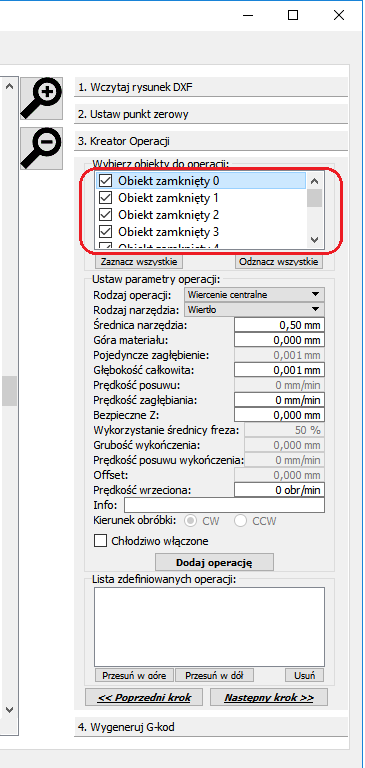Click the Dodaj operację button
365x768 pixels.
(214, 562)
